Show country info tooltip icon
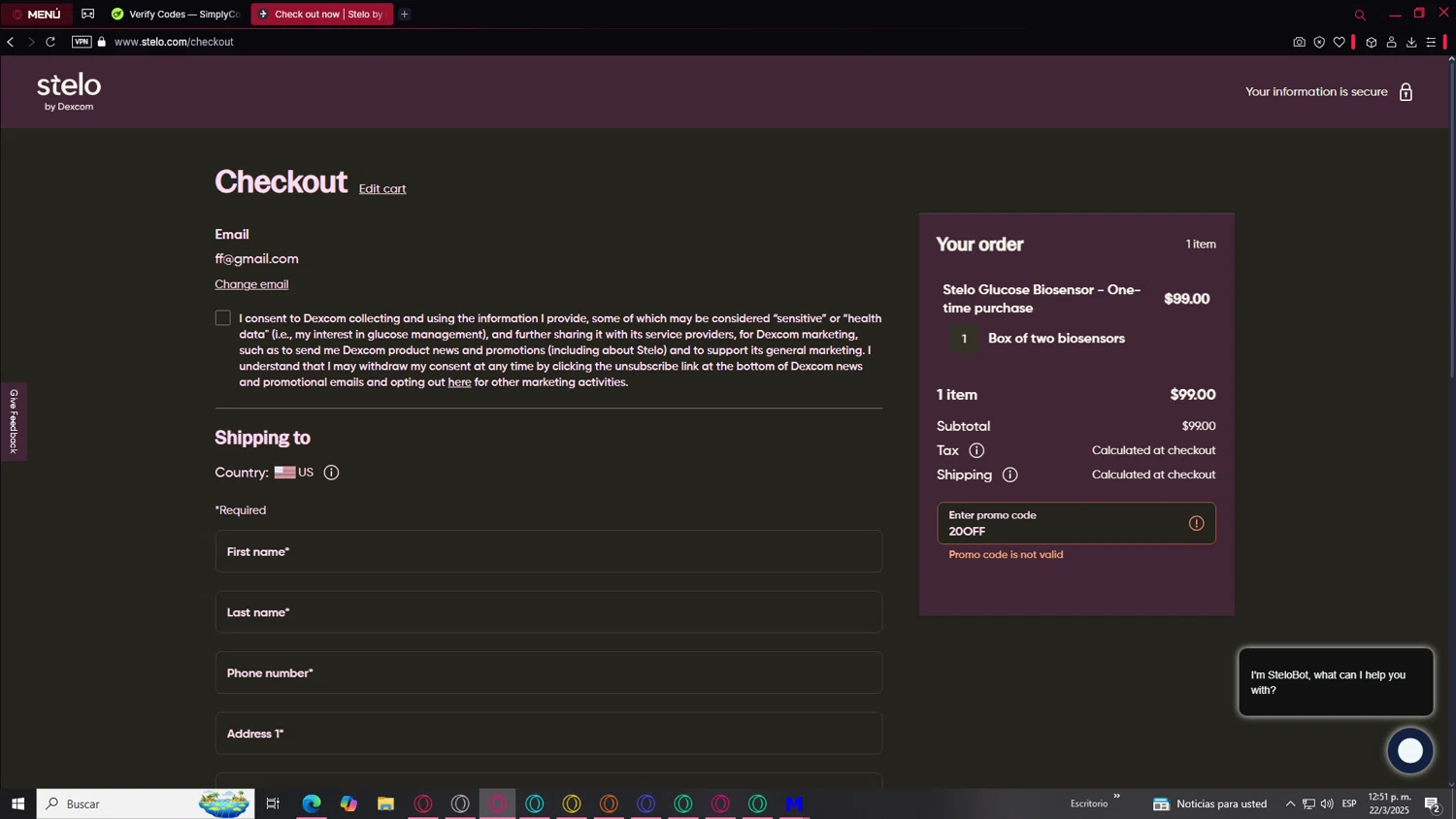1456x819 pixels. click(331, 473)
